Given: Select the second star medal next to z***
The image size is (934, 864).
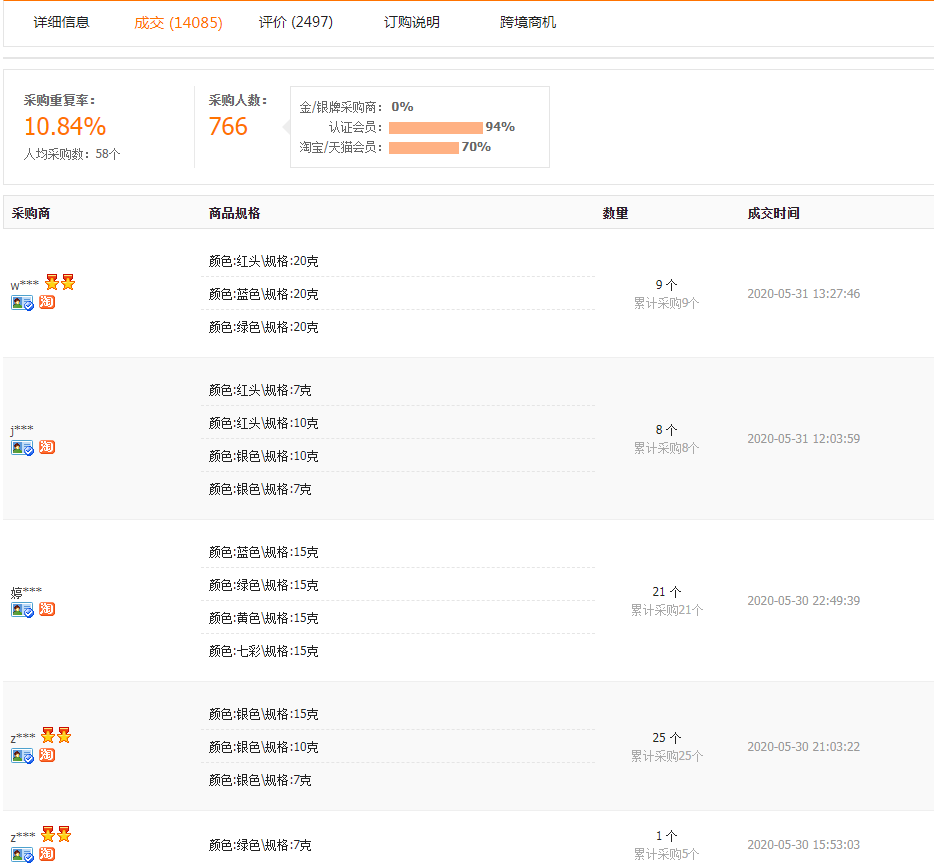Looking at the screenshot, I should pyautogui.click(x=65, y=735).
